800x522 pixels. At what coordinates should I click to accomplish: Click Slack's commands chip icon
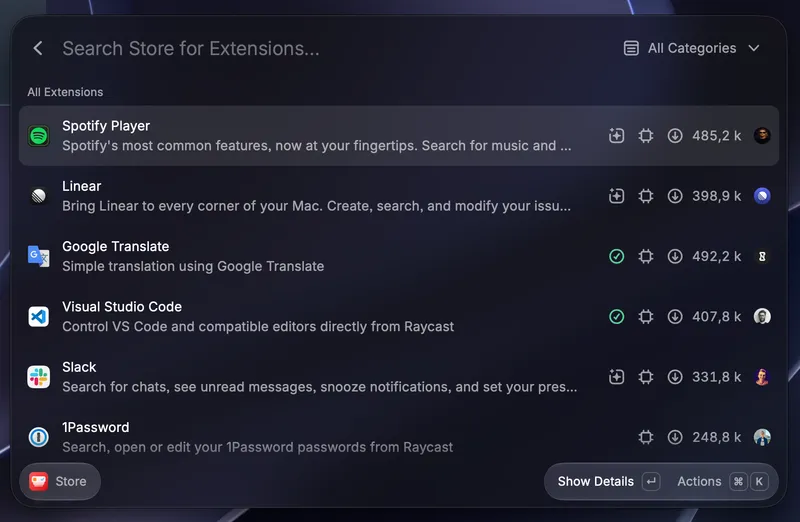click(x=646, y=377)
